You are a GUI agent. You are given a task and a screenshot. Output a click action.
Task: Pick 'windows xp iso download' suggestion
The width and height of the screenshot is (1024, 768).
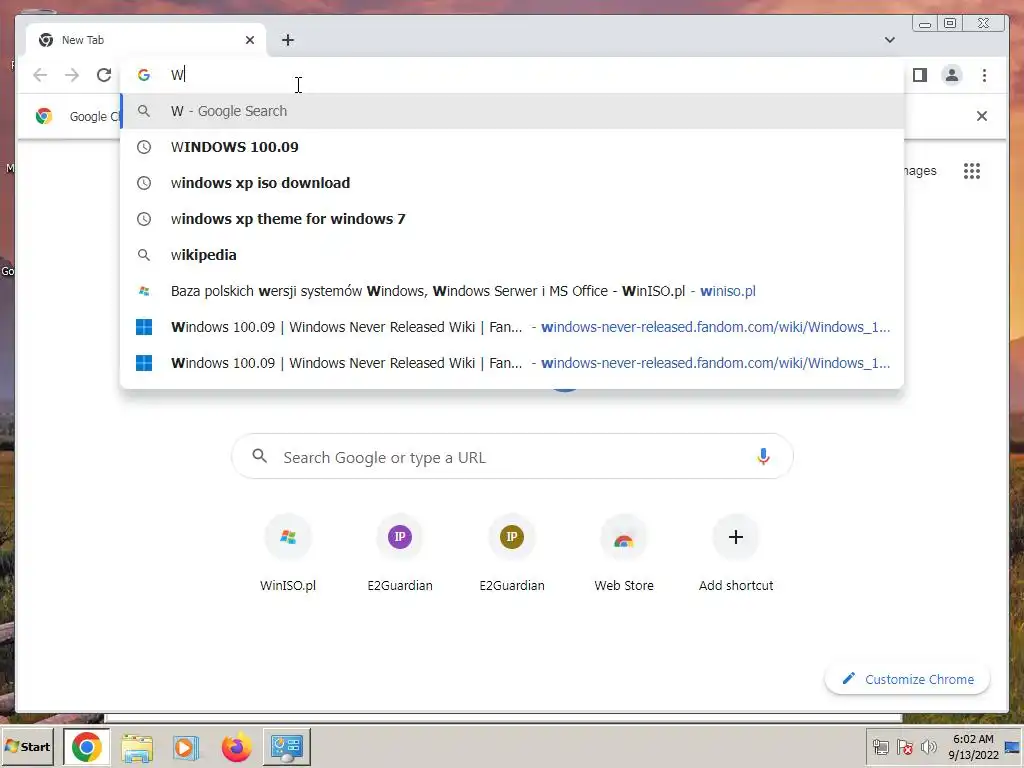[512, 183]
